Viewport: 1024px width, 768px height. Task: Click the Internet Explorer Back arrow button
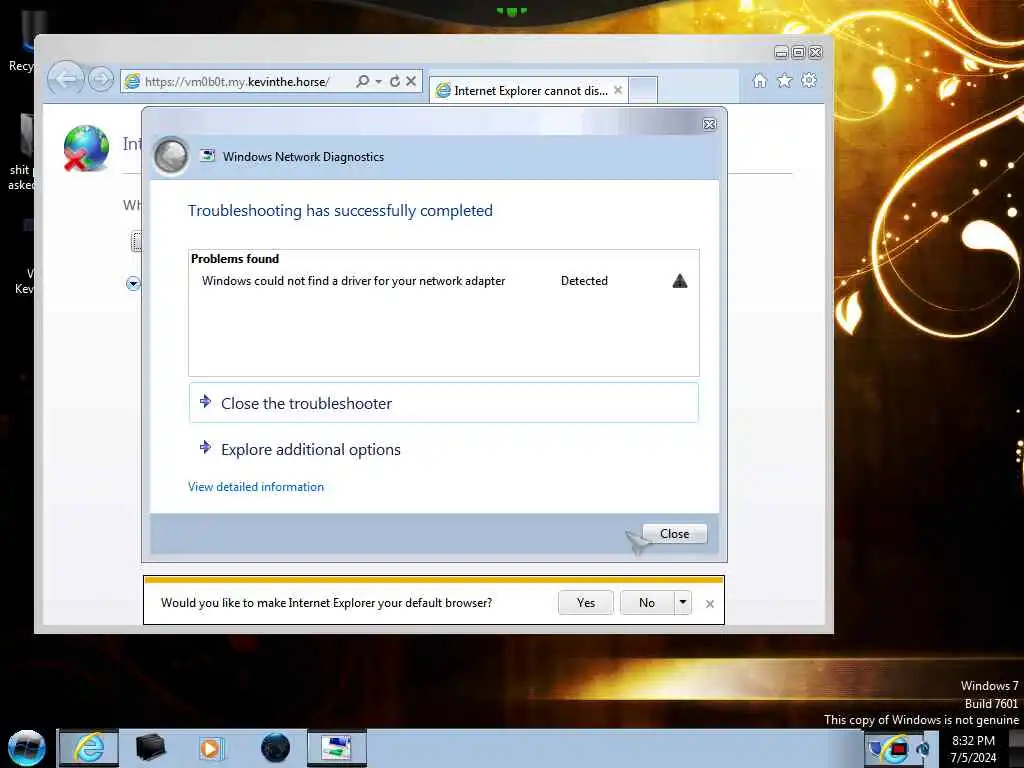(65, 79)
